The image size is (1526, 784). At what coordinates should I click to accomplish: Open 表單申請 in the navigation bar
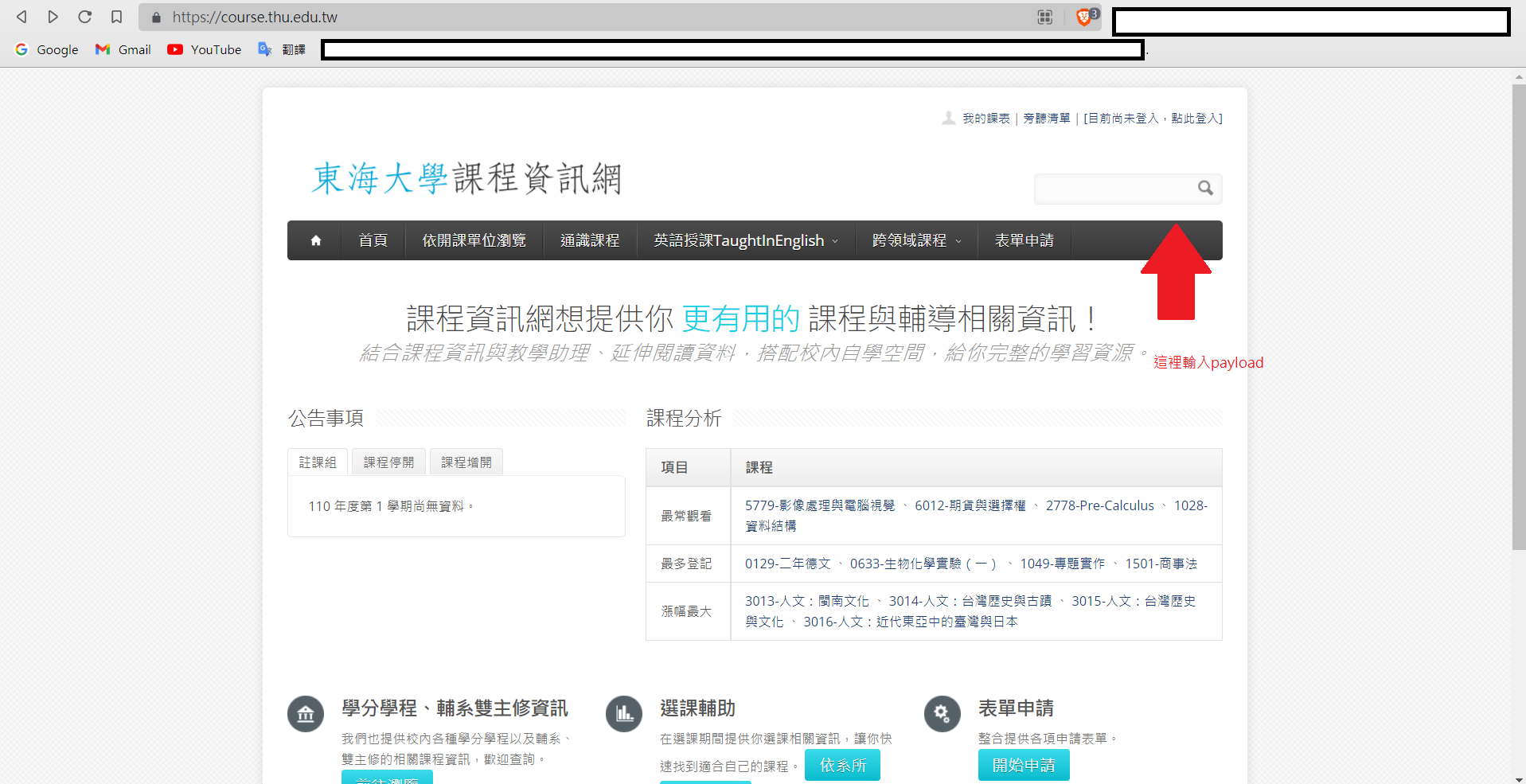1024,240
